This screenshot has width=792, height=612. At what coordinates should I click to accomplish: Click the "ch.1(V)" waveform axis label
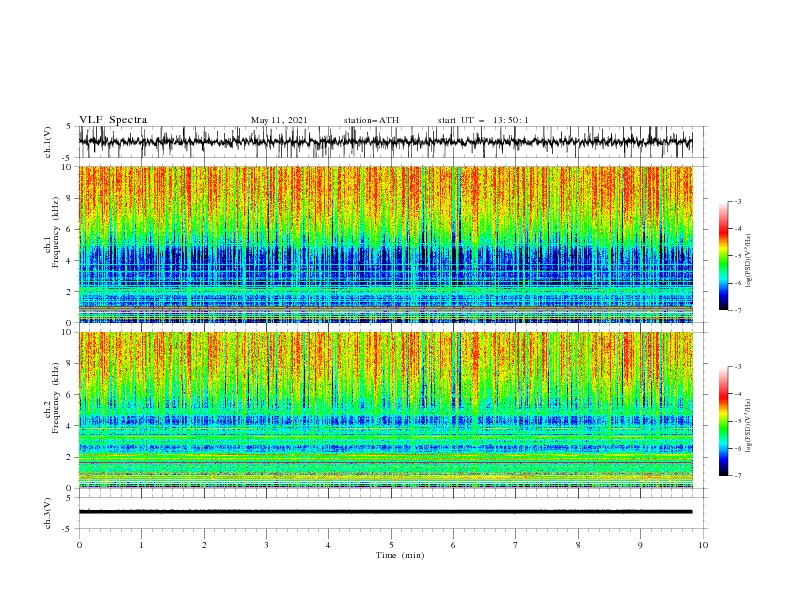48,142
